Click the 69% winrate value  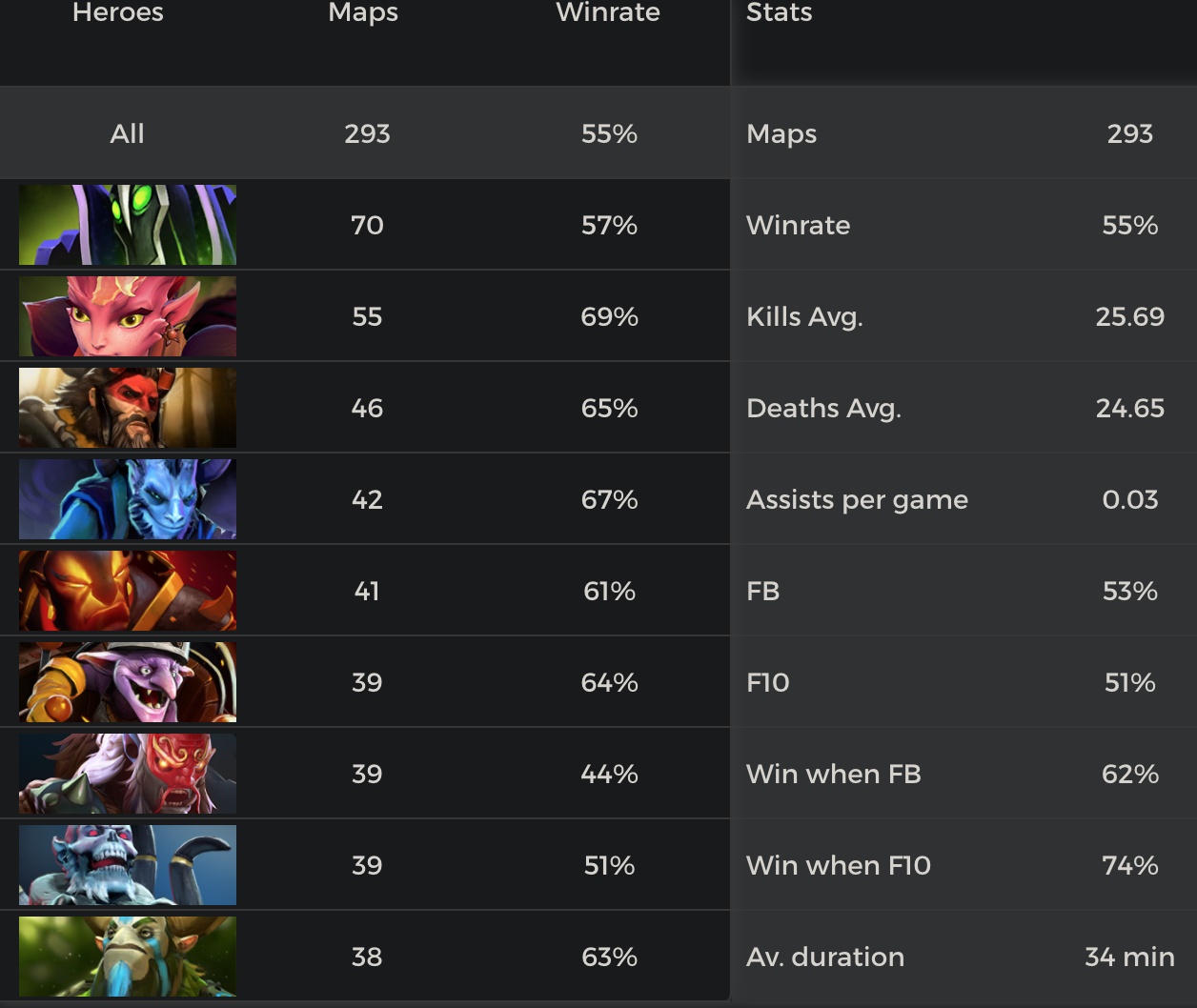tap(609, 316)
